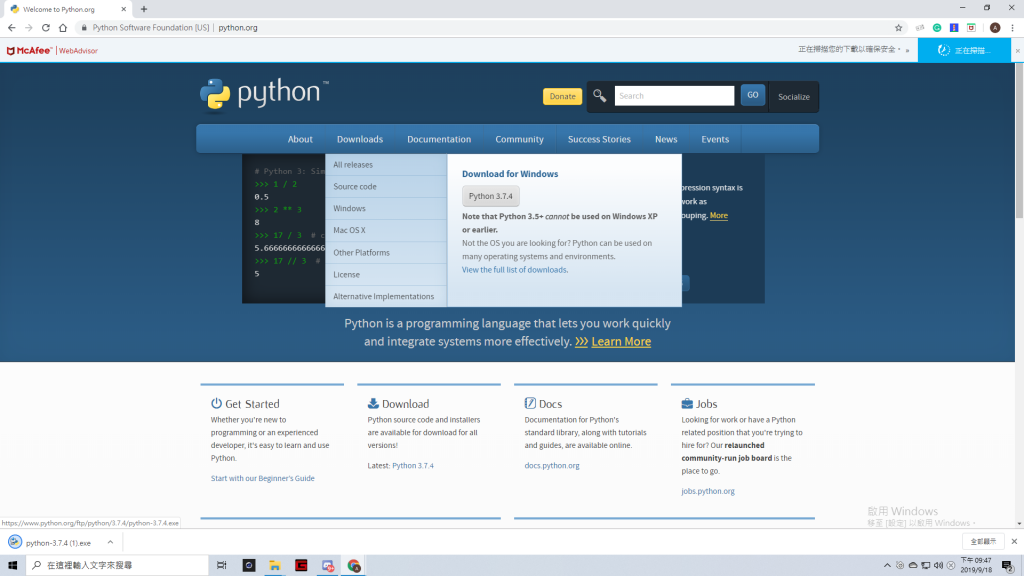
Task: Select Windows in Downloads submenu
Action: point(386,208)
